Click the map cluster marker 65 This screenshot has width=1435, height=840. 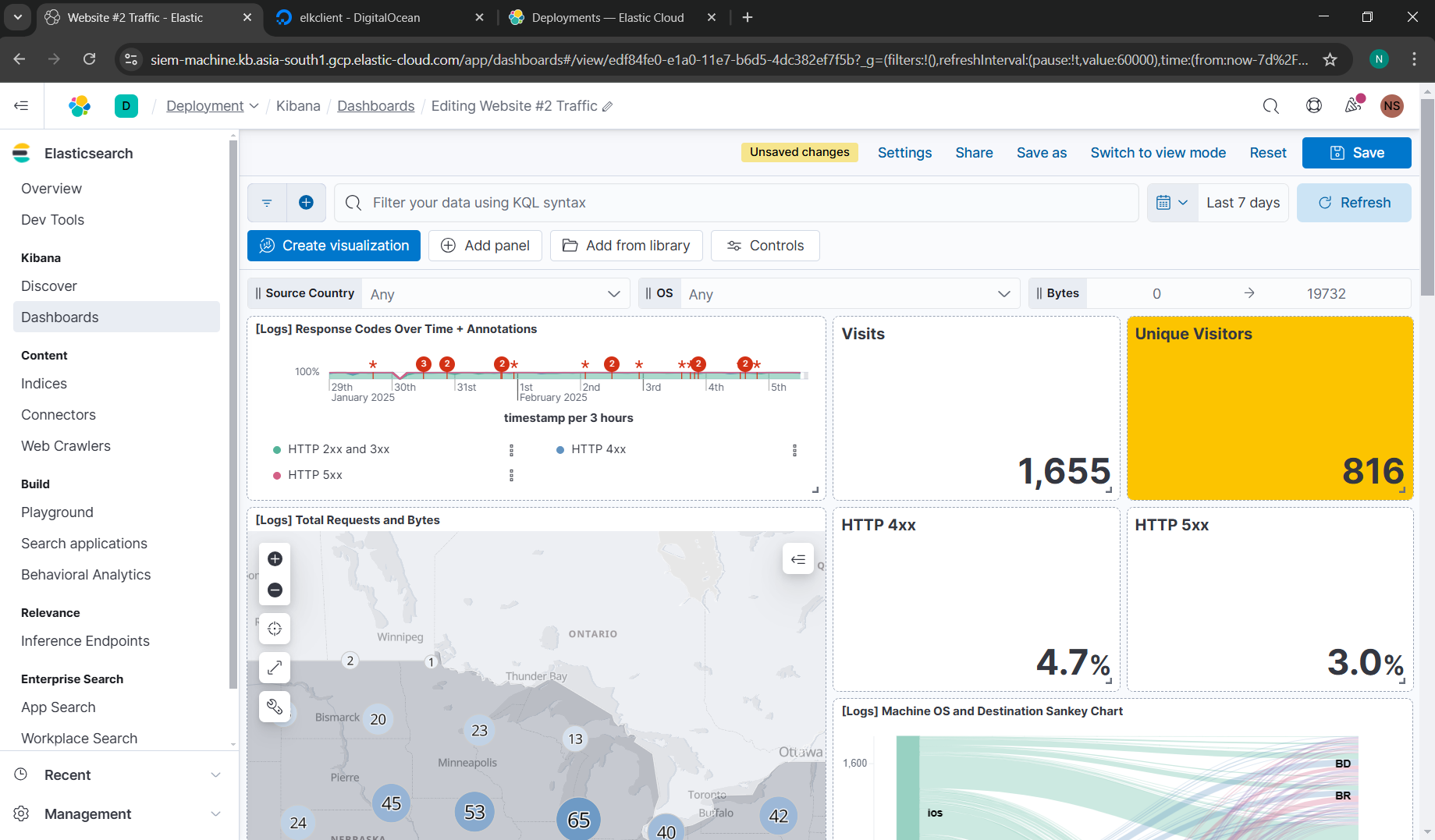[x=578, y=819]
